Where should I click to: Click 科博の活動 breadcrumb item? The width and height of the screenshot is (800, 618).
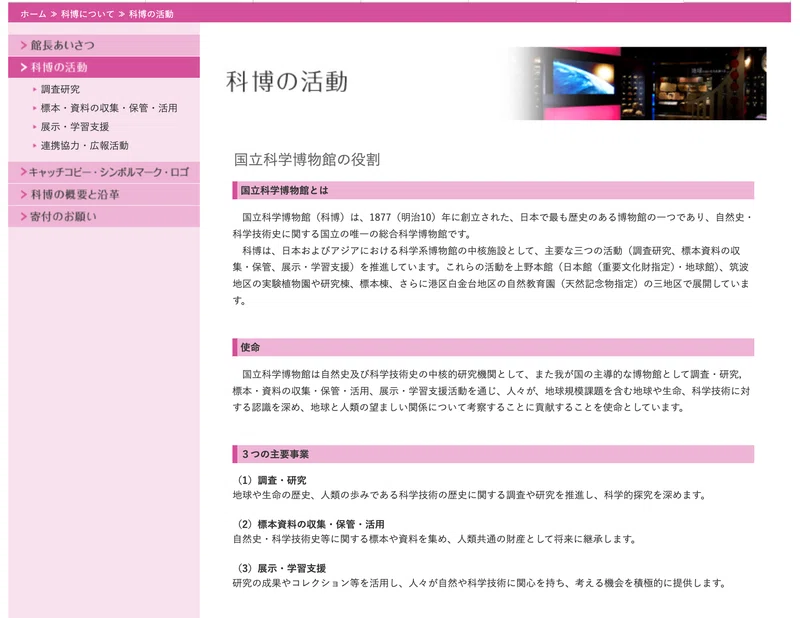coord(151,14)
